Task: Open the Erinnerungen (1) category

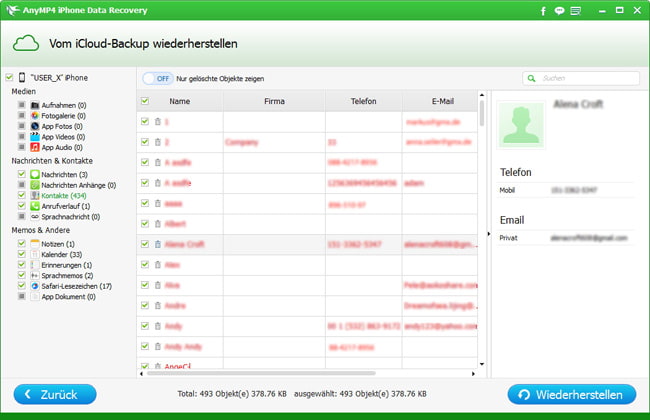Action: [67, 265]
